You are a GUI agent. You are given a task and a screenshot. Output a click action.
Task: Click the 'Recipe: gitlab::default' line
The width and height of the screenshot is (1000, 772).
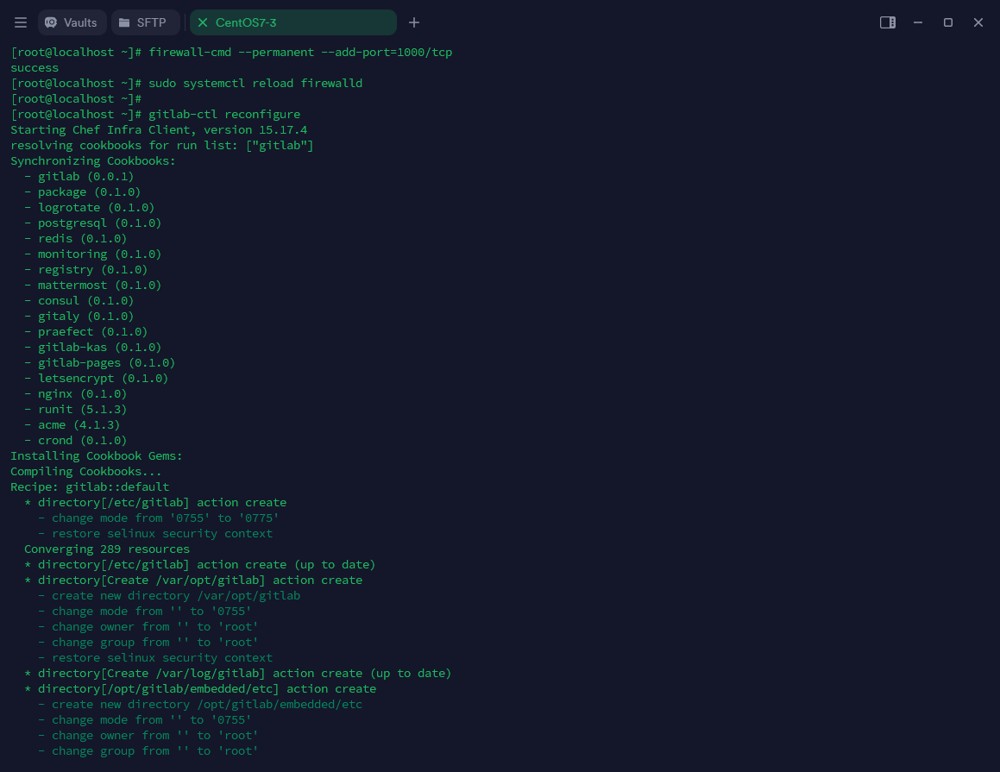[90, 487]
